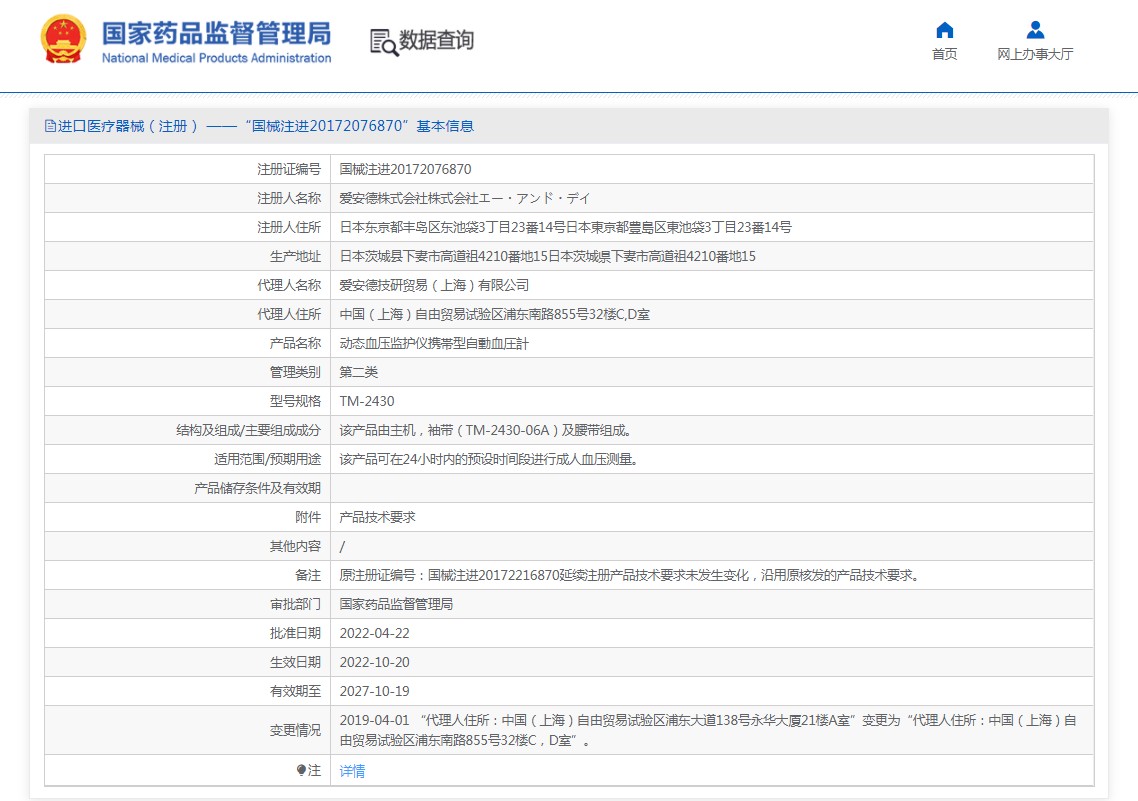The image size is (1138, 801).
Task: Click the product name 动态血压监护仪 value
Action: point(434,343)
